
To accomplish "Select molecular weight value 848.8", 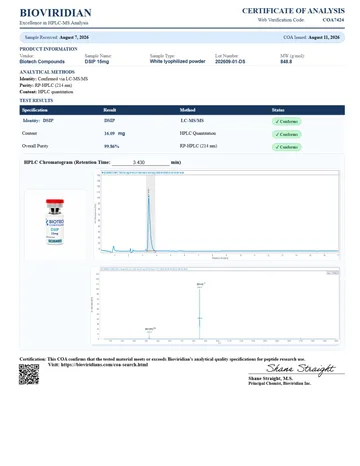I will pyautogui.click(x=286, y=62).
